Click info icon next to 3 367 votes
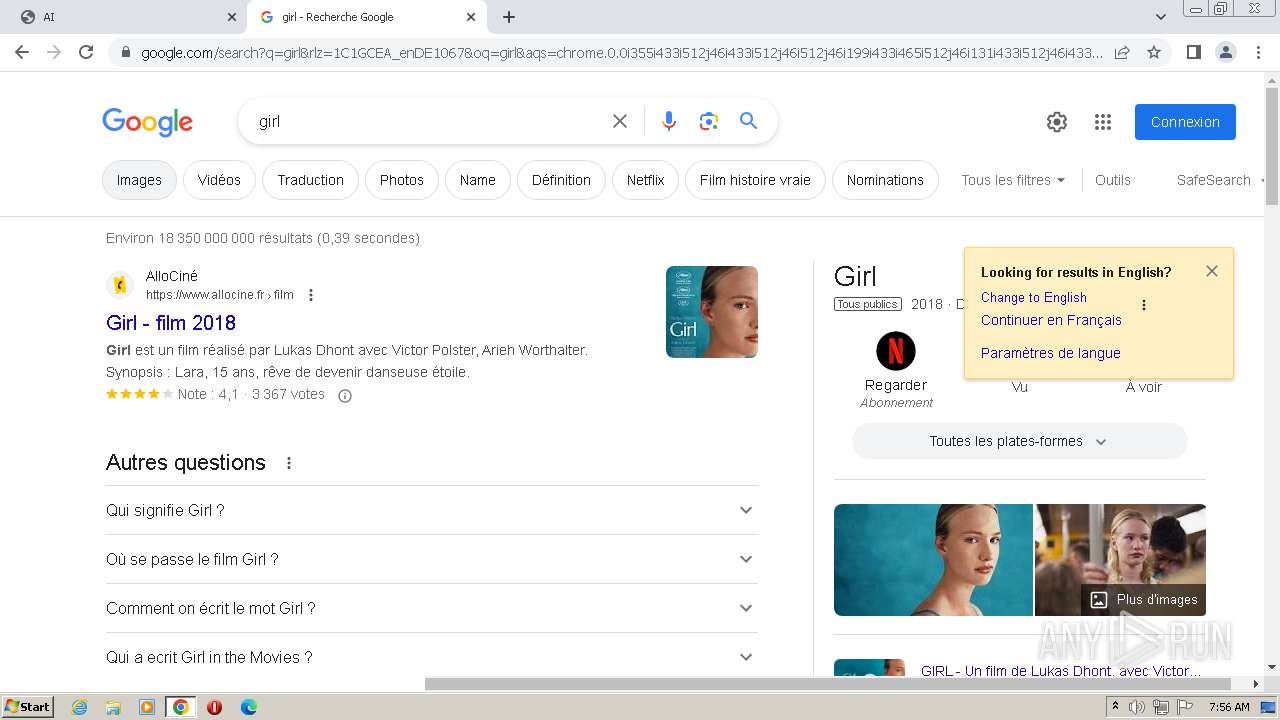The height and width of the screenshot is (720, 1280). [x=345, y=395]
